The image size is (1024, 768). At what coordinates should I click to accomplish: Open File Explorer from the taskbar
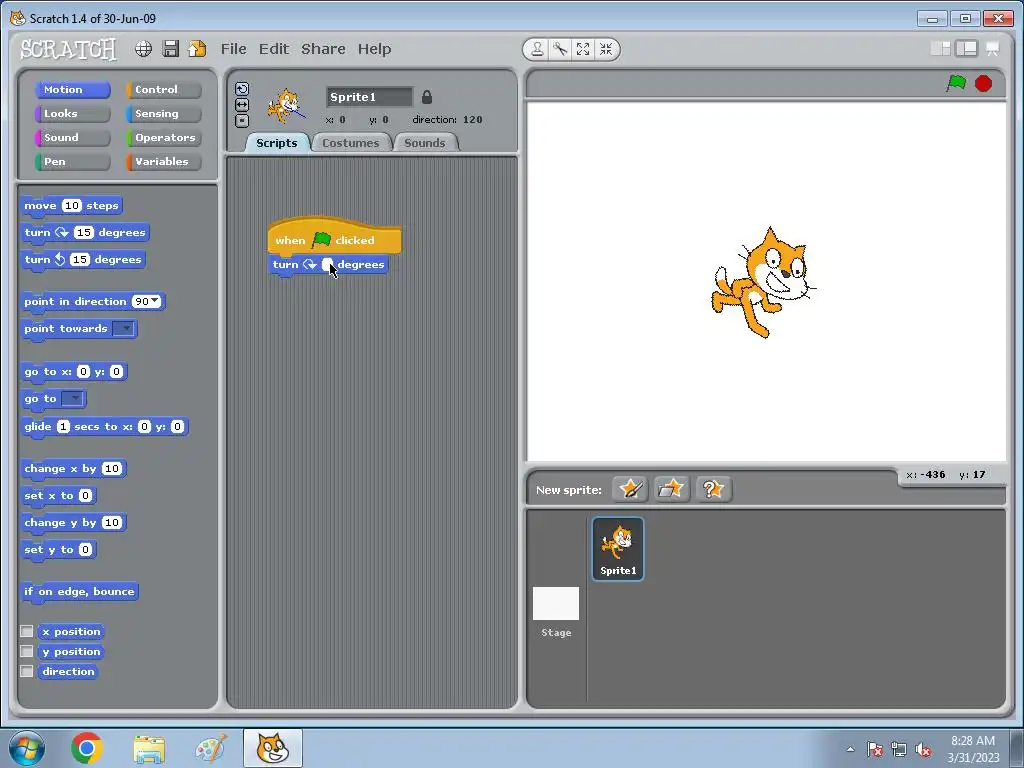coord(149,748)
